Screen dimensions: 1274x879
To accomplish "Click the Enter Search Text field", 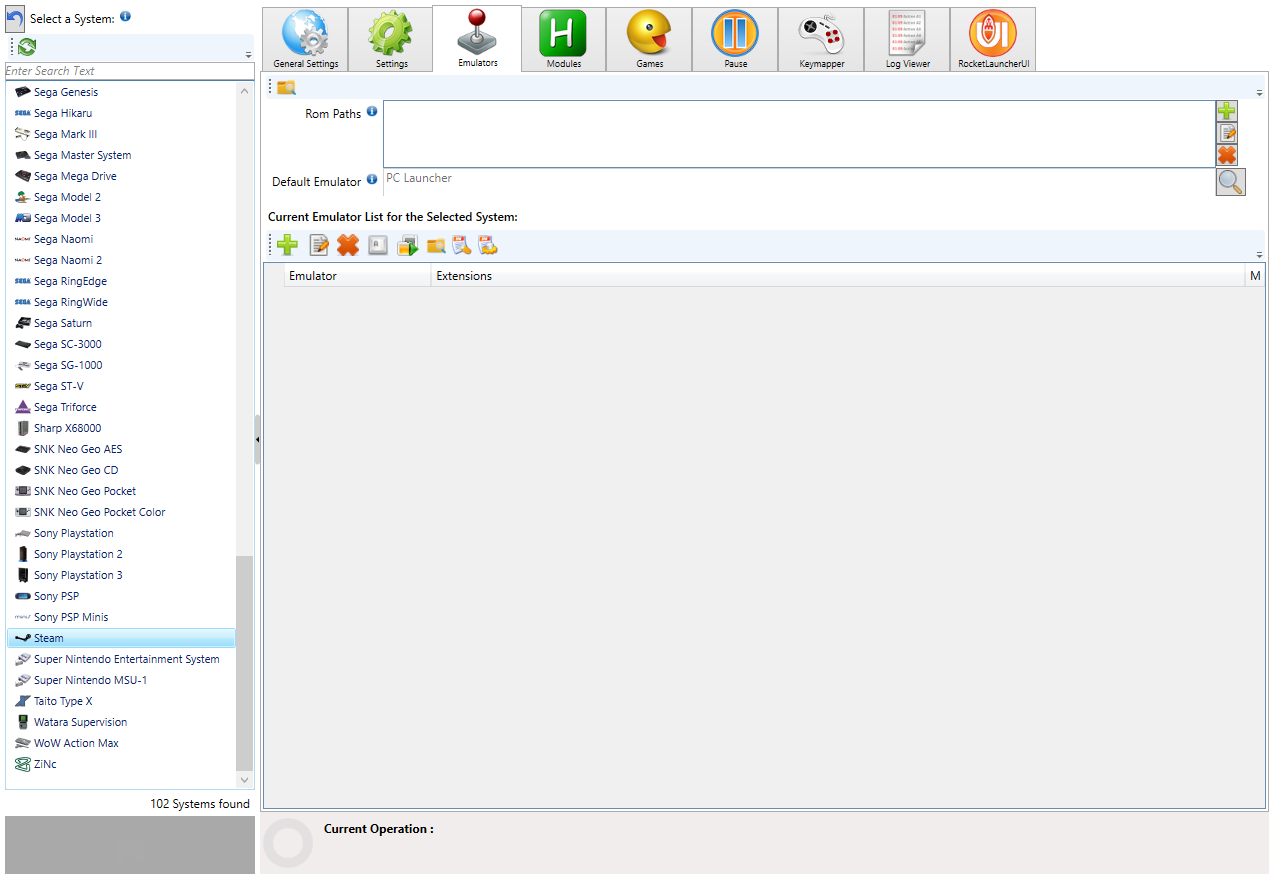I will 128,71.
